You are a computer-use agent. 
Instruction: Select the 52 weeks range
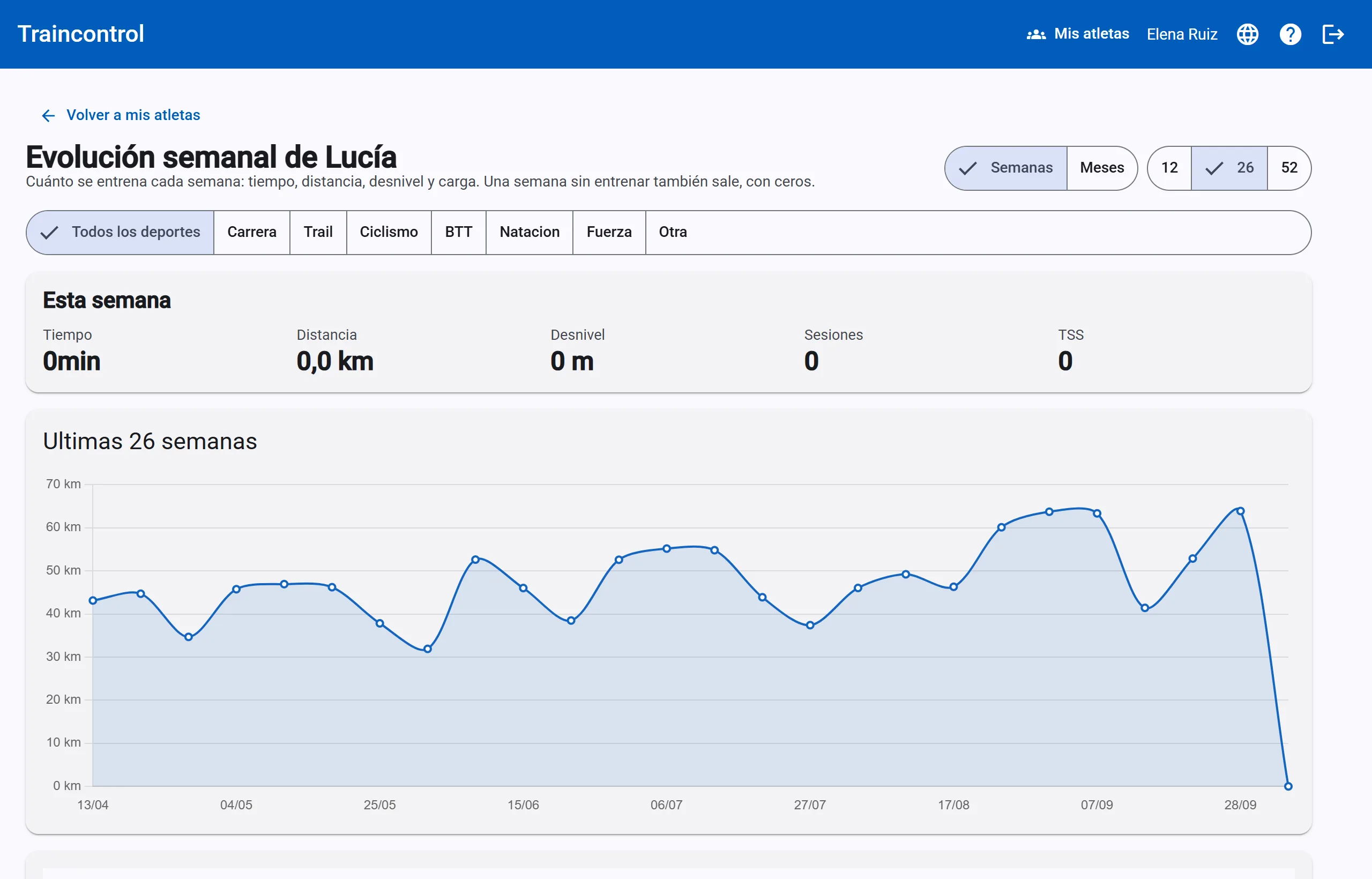click(x=1289, y=168)
